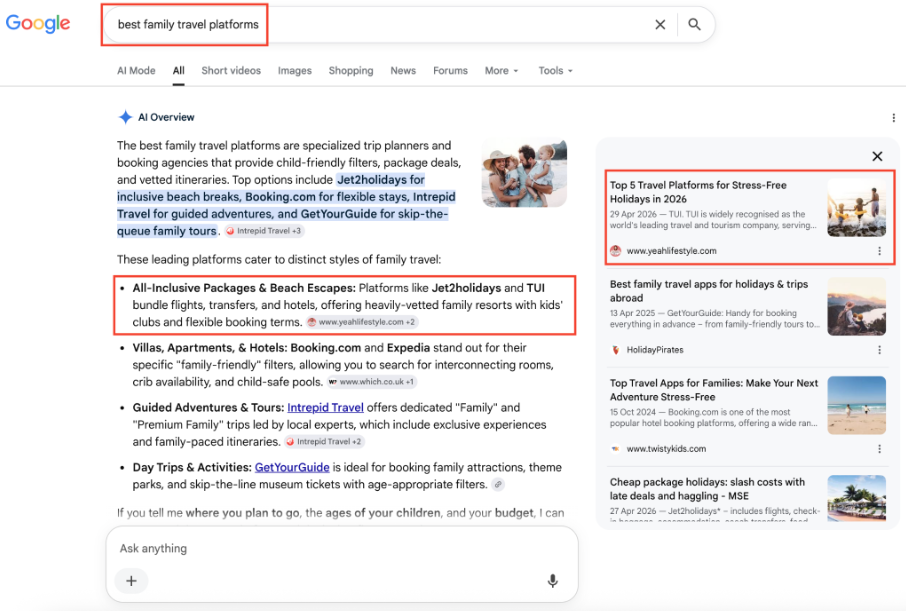906x611 pixels.
Task: Click the Google logo
Action: click(38, 24)
